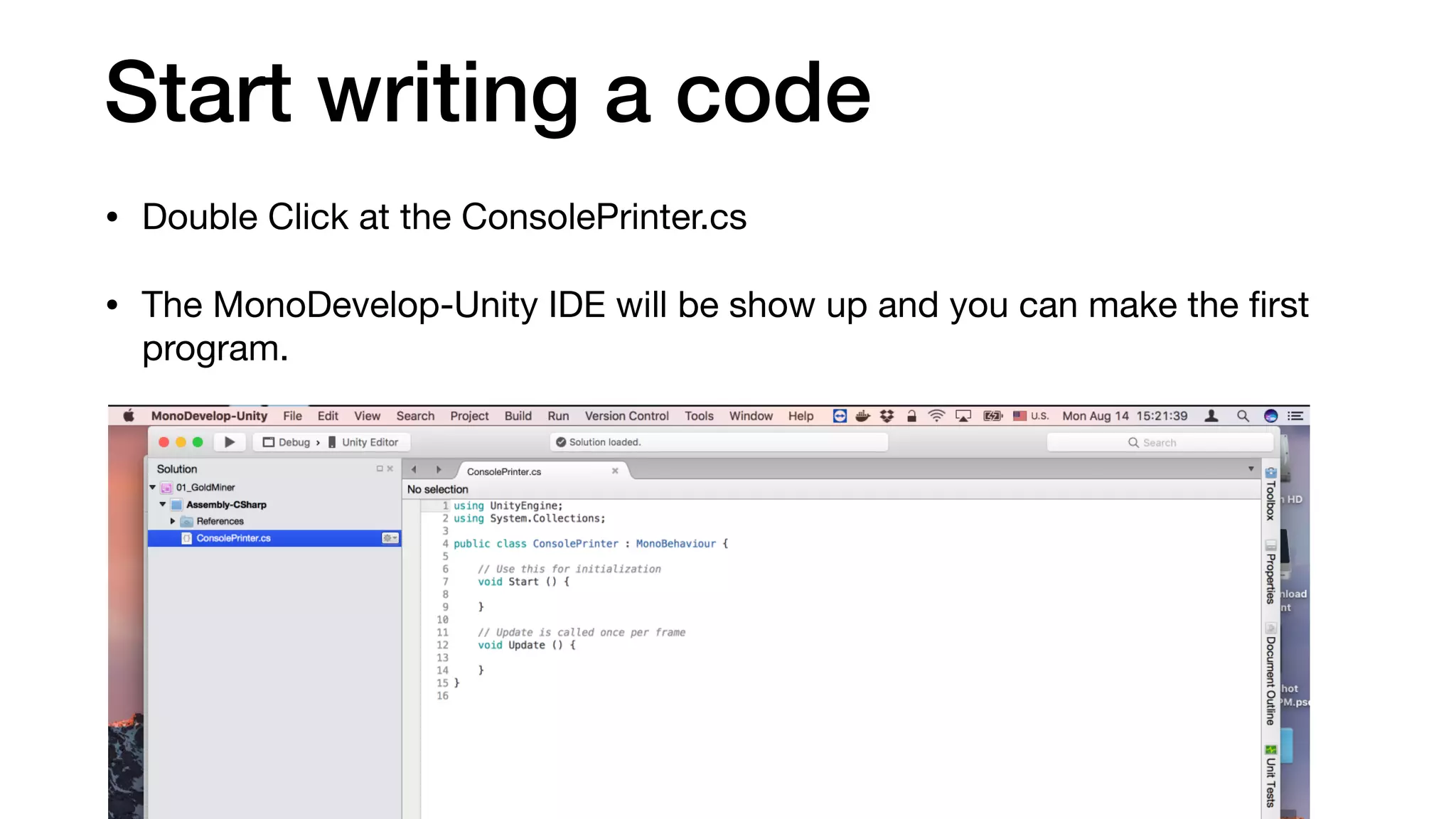Click the Docker whale menu bar icon
Screen dimensions: 1456x819
[863, 416]
